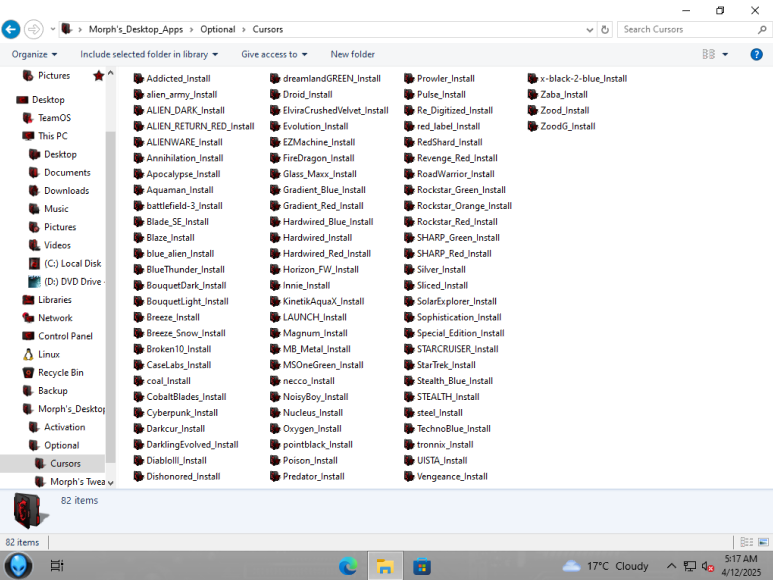Screen dimensions: 773x580
Task: Select Hardwired_Red_Install file name
Action: 327,254
